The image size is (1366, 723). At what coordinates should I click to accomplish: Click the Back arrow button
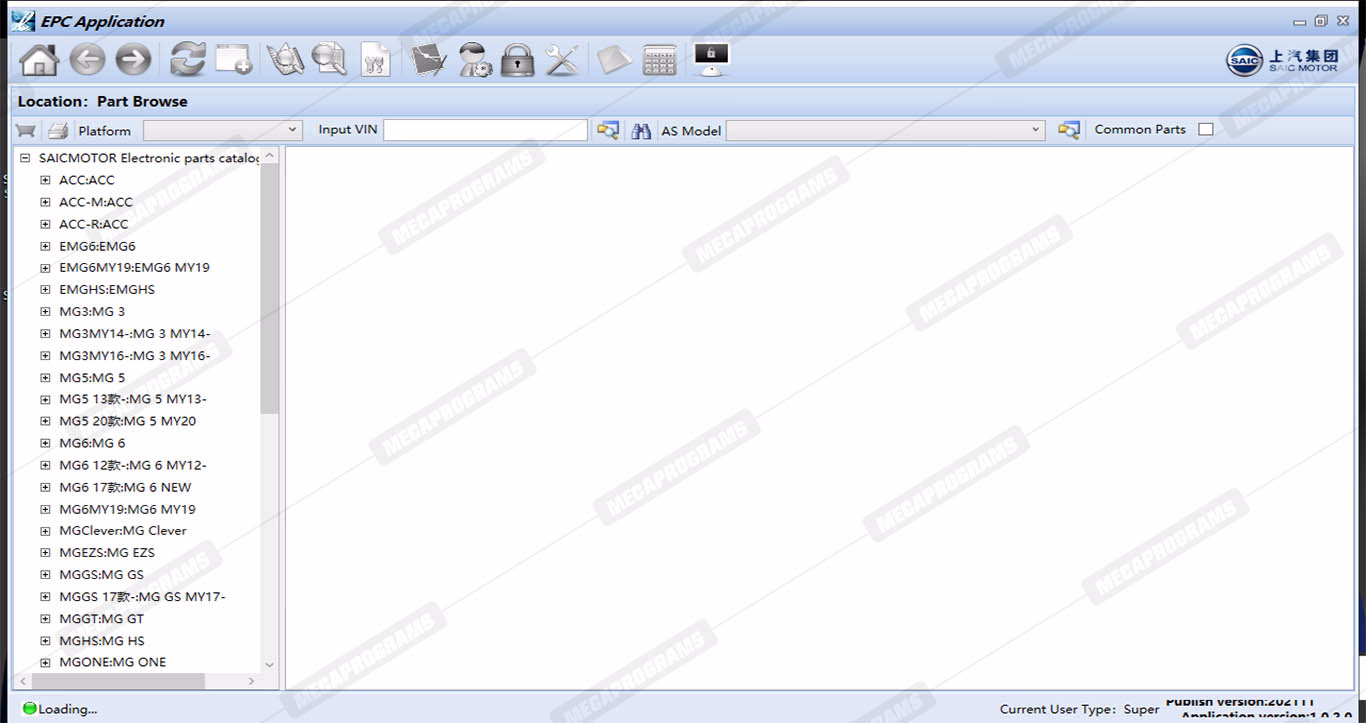pos(87,60)
